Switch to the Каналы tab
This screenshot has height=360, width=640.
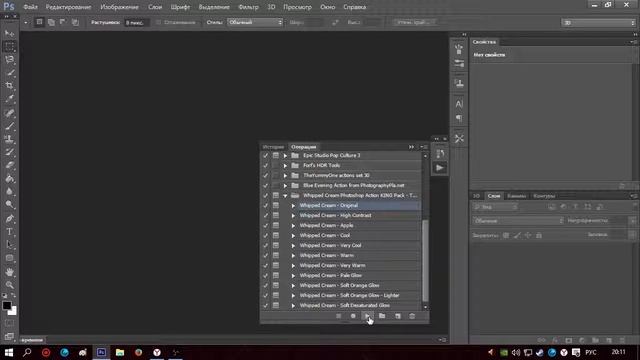point(516,196)
